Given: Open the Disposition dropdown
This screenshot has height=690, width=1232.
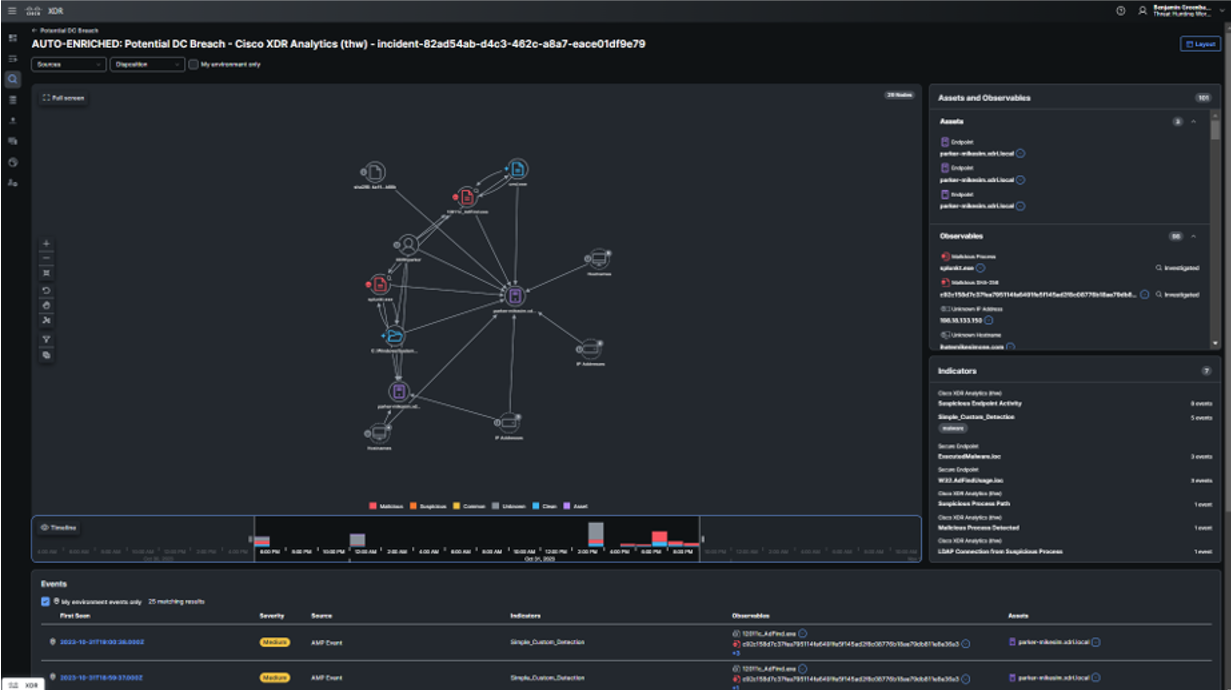Looking at the screenshot, I should 146,64.
